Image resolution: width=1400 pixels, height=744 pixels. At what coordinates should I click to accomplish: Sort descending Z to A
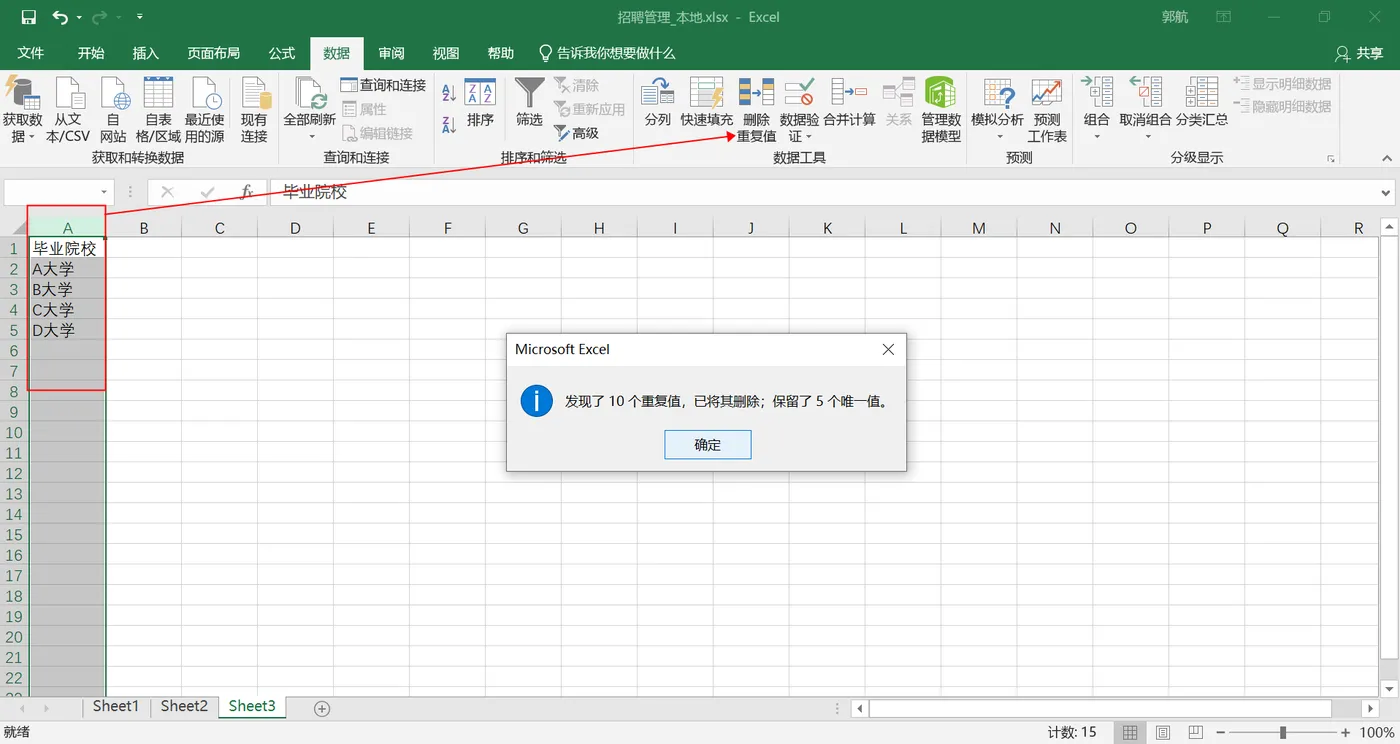[x=449, y=125]
